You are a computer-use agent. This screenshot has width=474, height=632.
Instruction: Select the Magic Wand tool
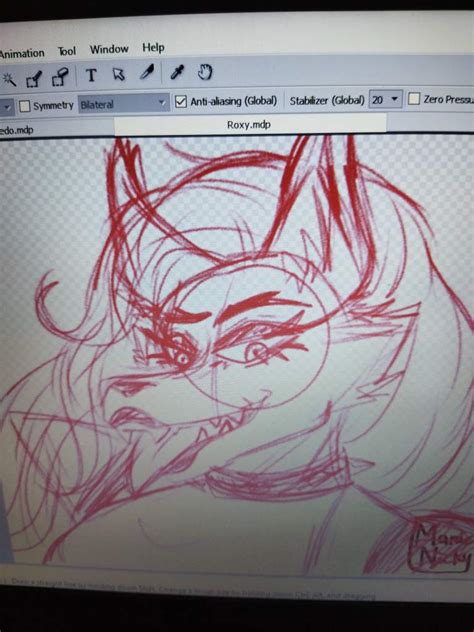click(8, 79)
